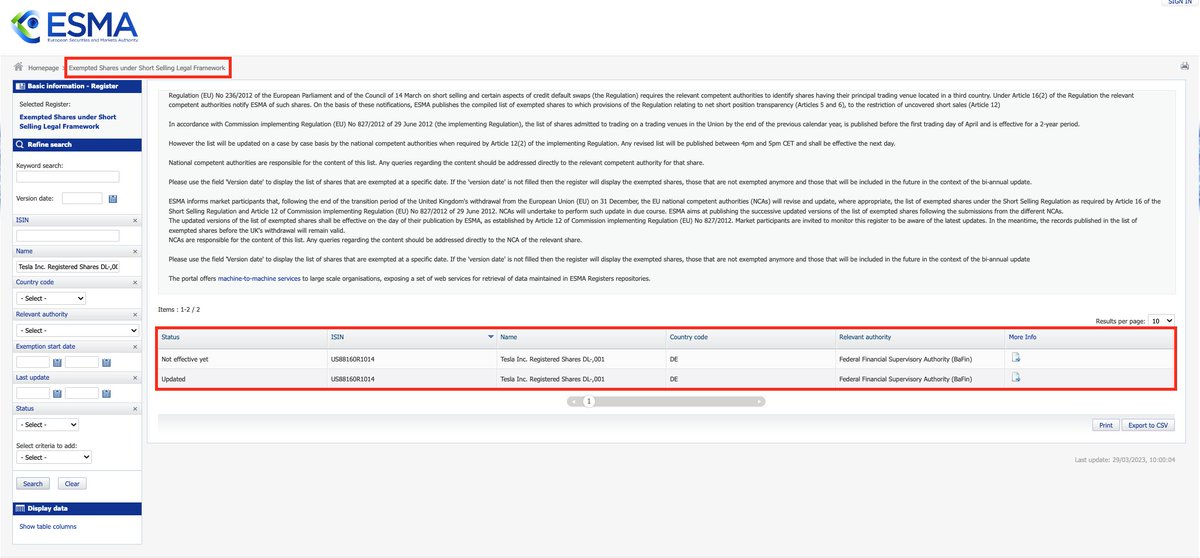Open the second Exemption start date calendar

(x=106, y=362)
